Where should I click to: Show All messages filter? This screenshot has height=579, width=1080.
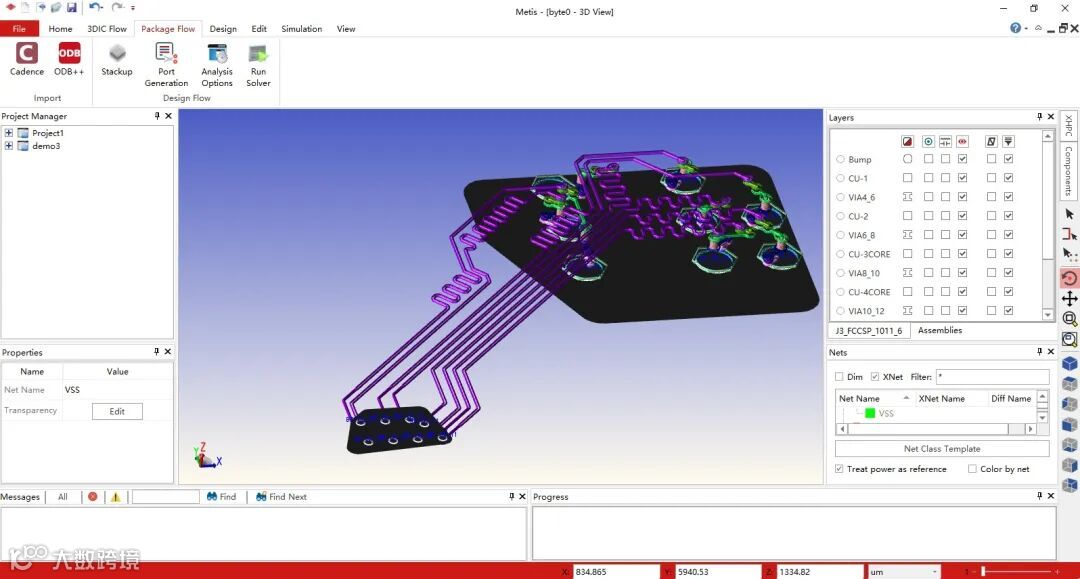63,496
